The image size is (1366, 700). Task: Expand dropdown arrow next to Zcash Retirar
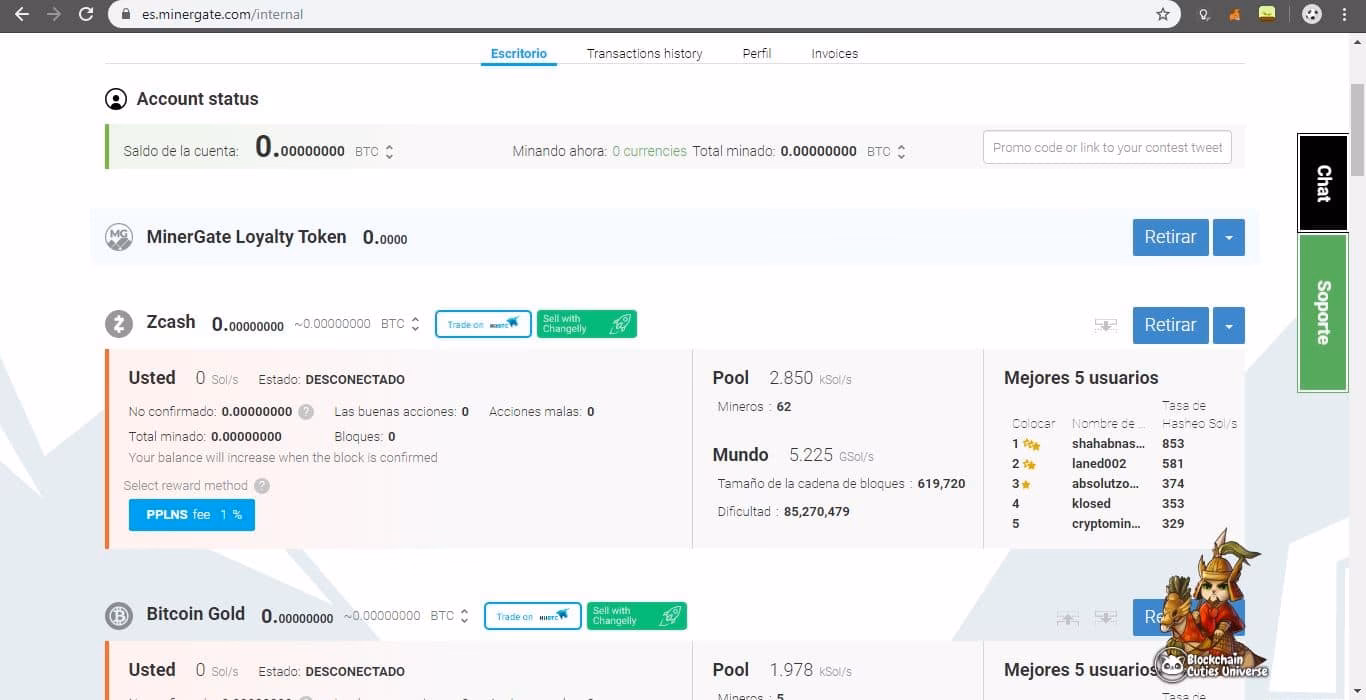[x=1228, y=325]
